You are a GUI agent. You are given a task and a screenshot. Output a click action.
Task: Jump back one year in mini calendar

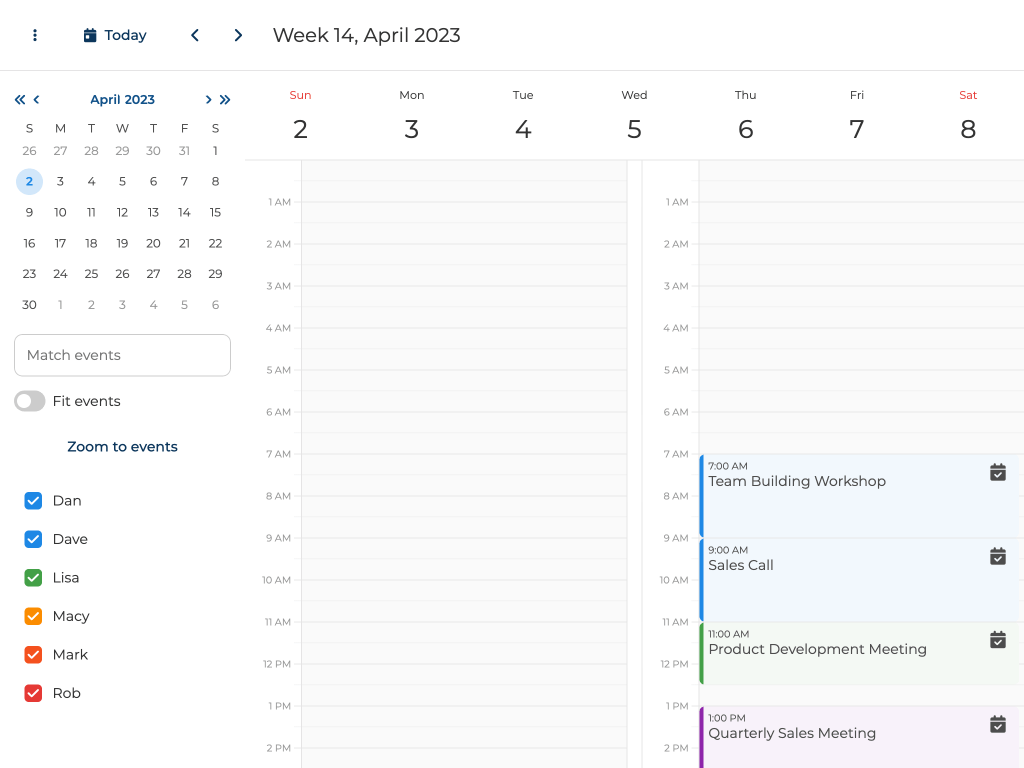(x=19, y=99)
